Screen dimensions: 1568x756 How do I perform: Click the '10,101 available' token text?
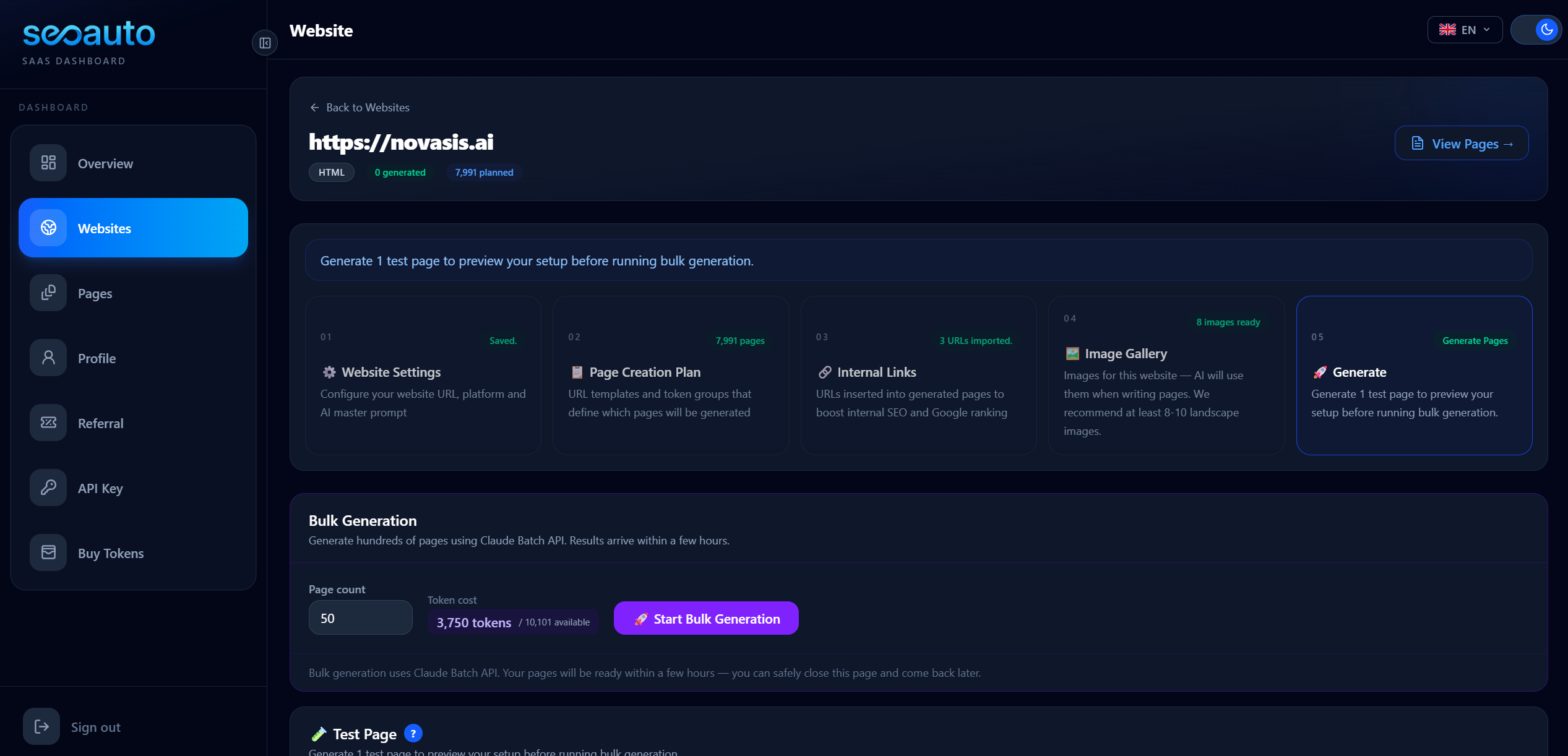tap(557, 622)
